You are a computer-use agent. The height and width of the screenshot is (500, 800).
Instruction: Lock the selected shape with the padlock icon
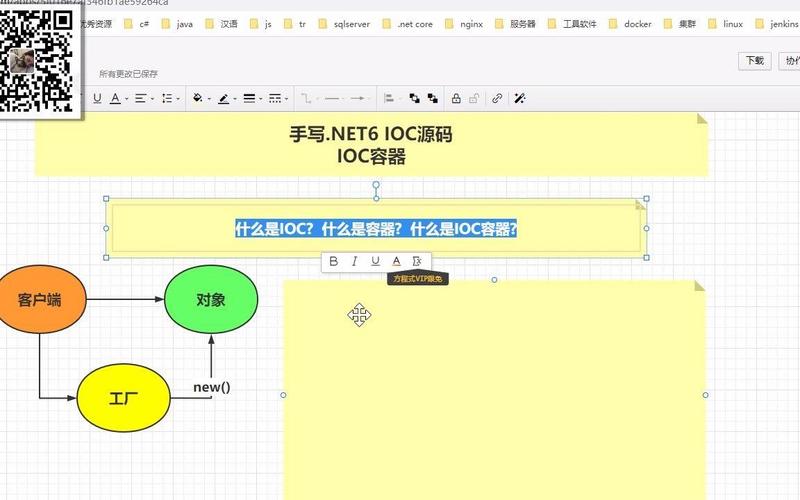(456, 98)
